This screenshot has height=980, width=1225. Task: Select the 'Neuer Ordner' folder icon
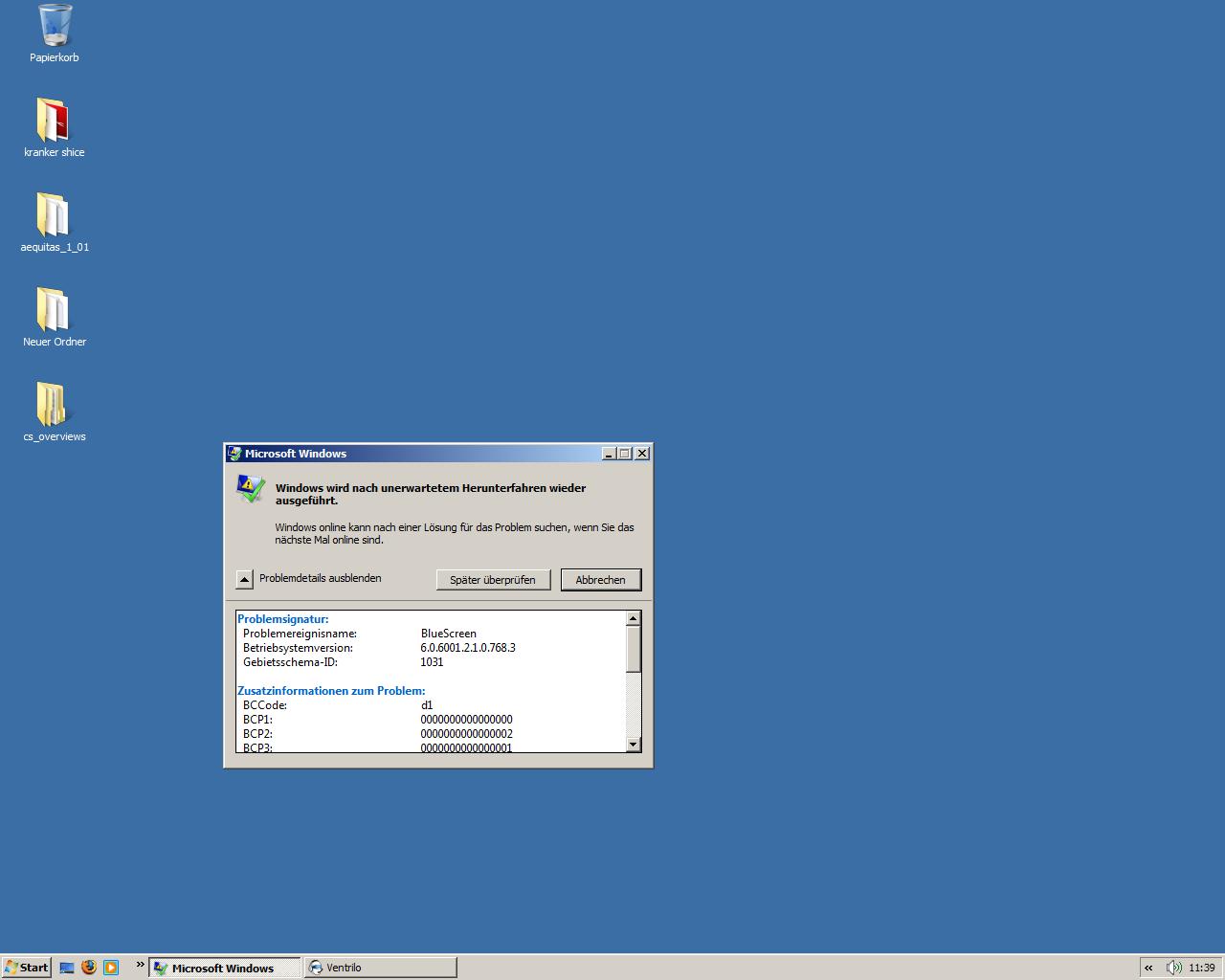click(x=54, y=310)
